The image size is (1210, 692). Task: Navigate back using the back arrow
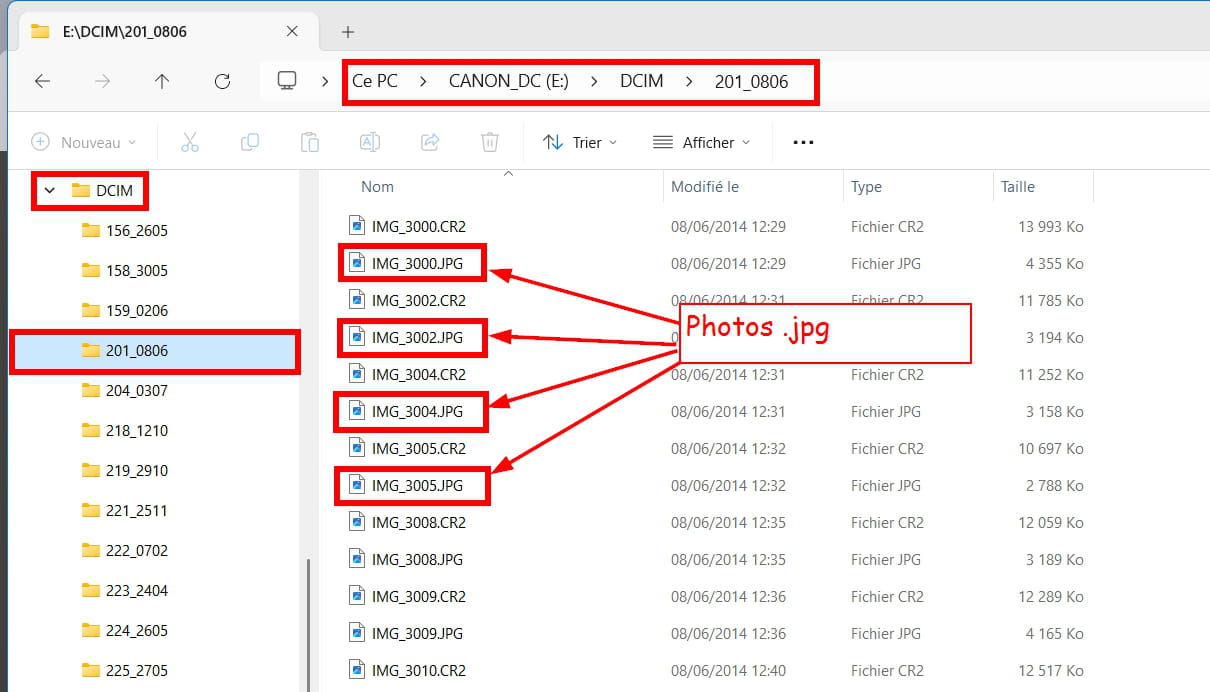click(x=42, y=81)
